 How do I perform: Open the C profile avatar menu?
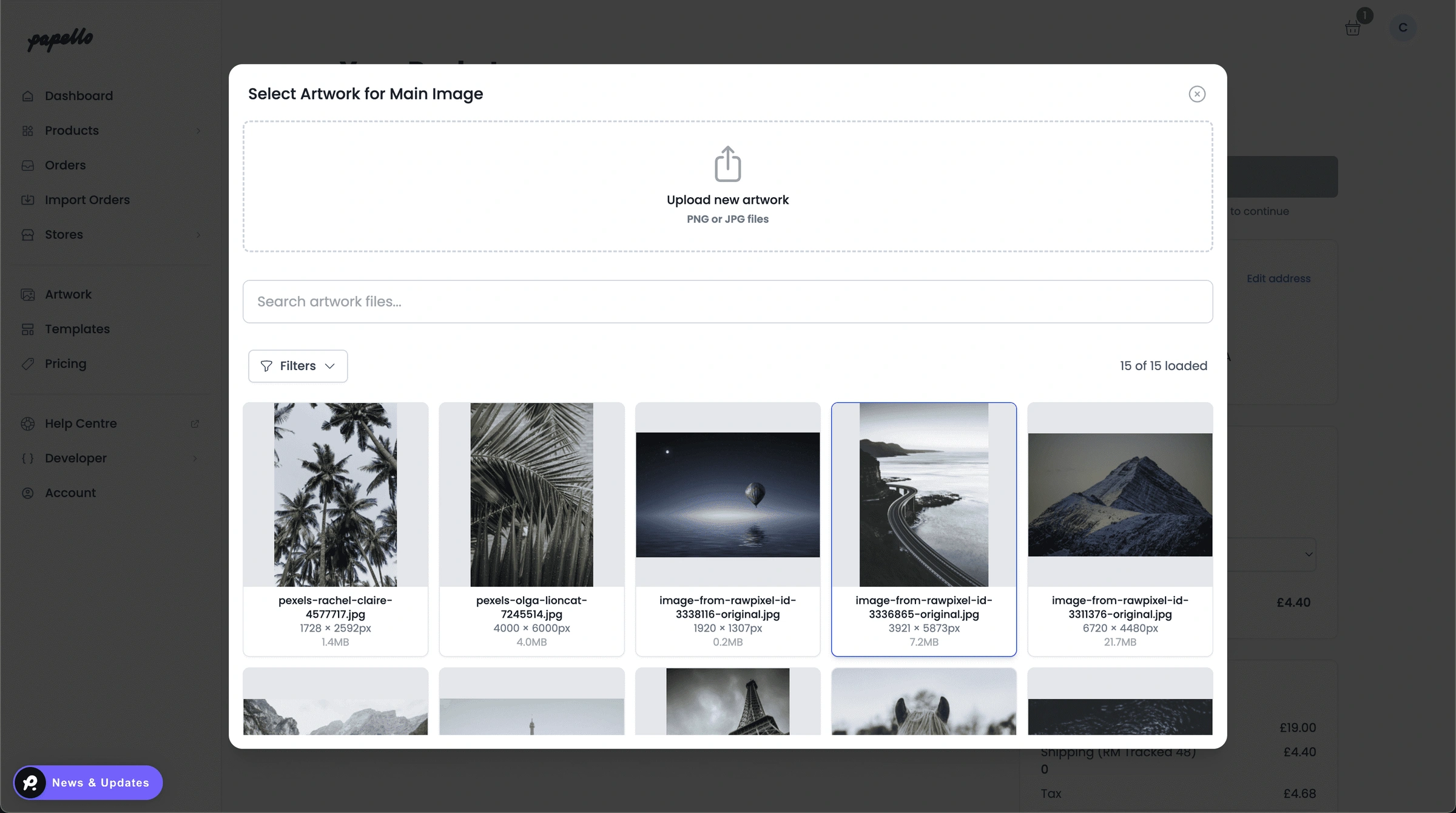[x=1402, y=27]
